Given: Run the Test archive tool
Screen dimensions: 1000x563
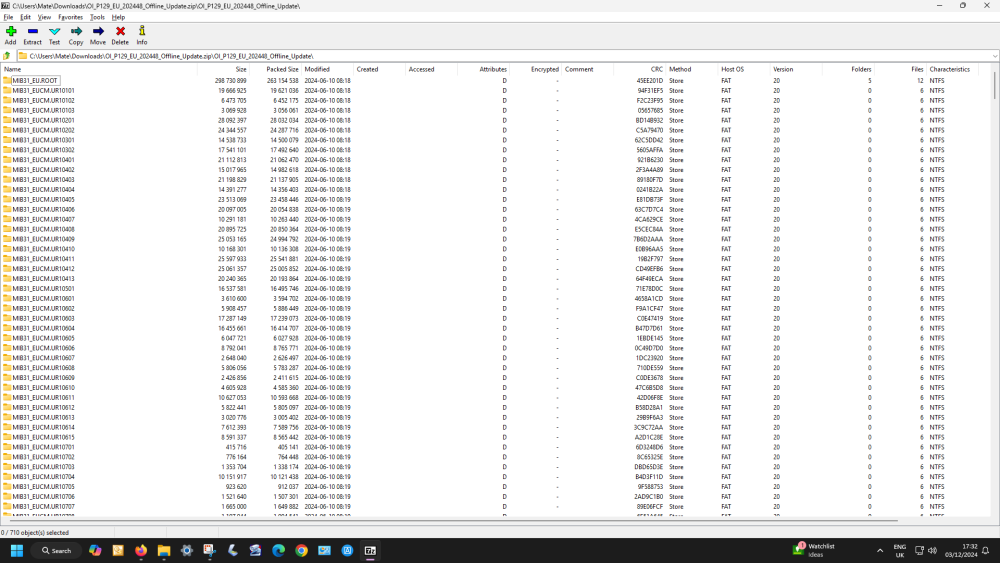Looking at the screenshot, I should [54, 35].
